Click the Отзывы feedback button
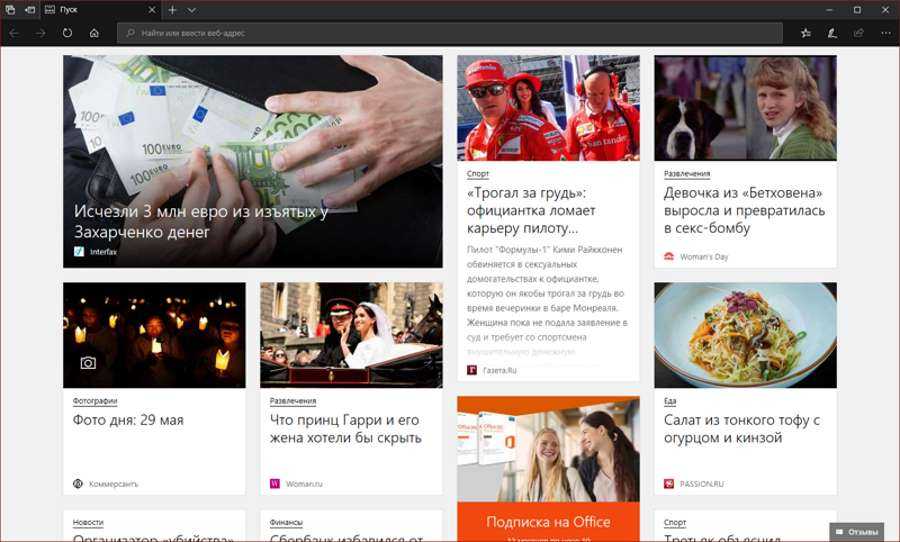 [856, 532]
